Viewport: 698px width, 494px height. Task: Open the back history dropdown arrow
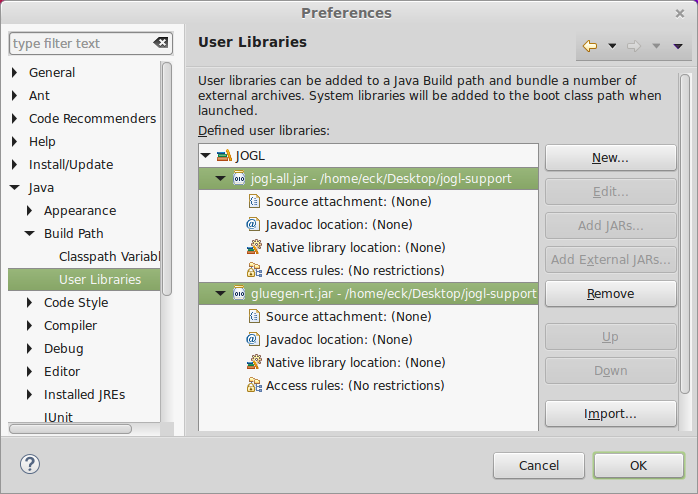[612, 46]
